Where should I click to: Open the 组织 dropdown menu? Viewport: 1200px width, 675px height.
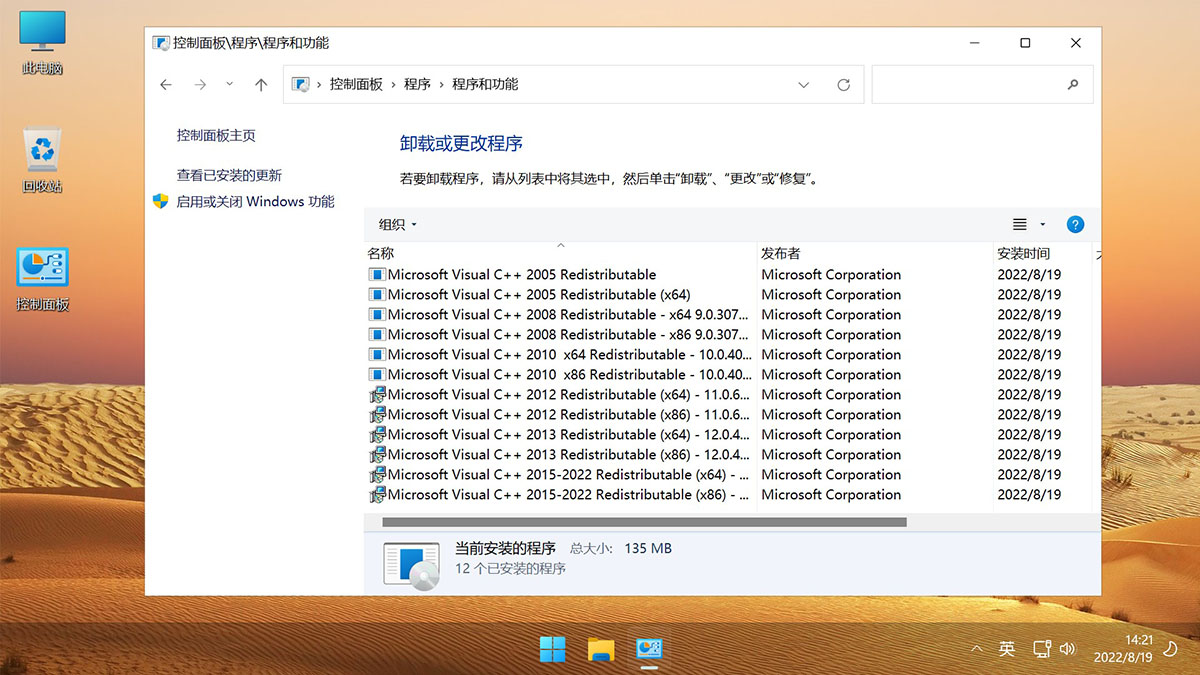click(x=397, y=224)
